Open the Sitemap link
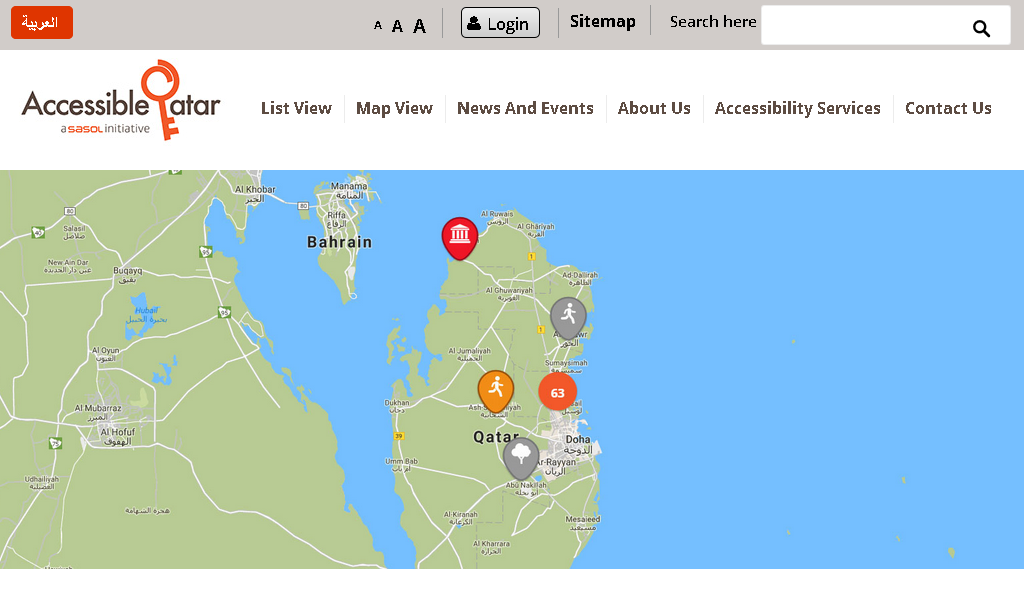Viewport: 1024px width, 600px height. click(603, 22)
